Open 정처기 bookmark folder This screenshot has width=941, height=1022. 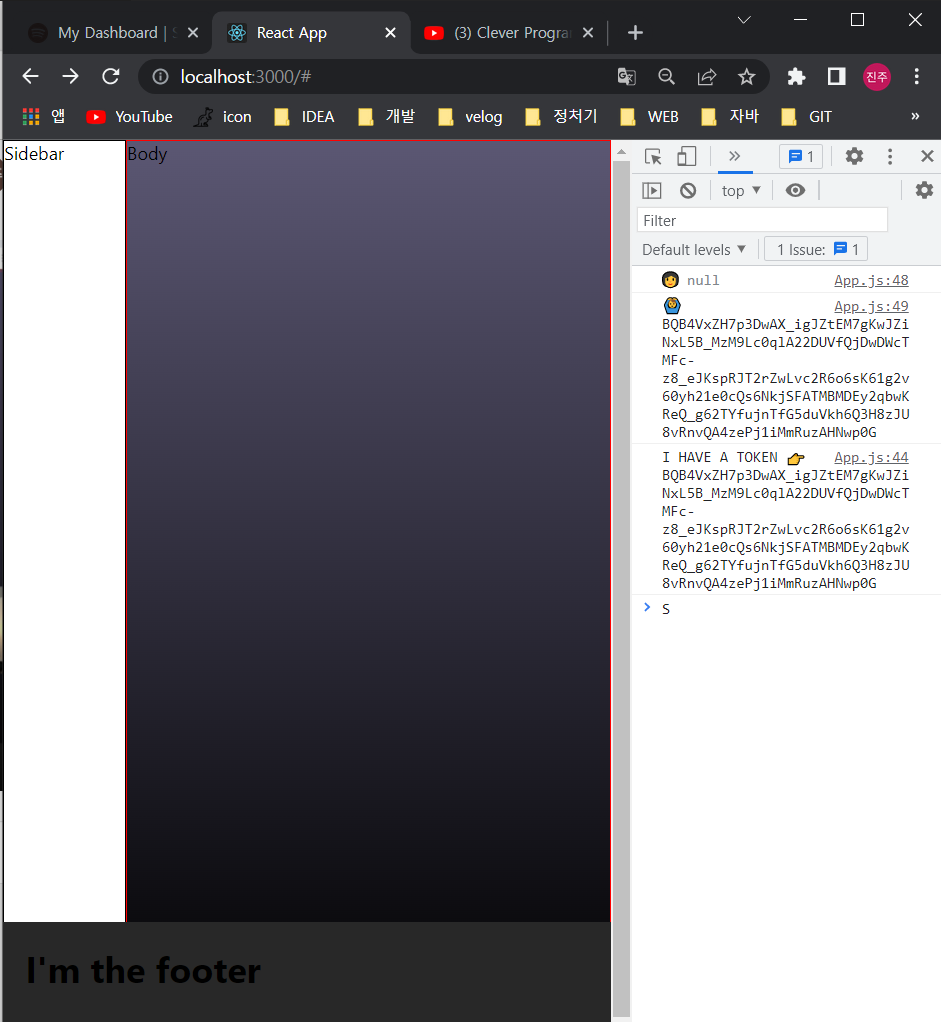coord(561,117)
